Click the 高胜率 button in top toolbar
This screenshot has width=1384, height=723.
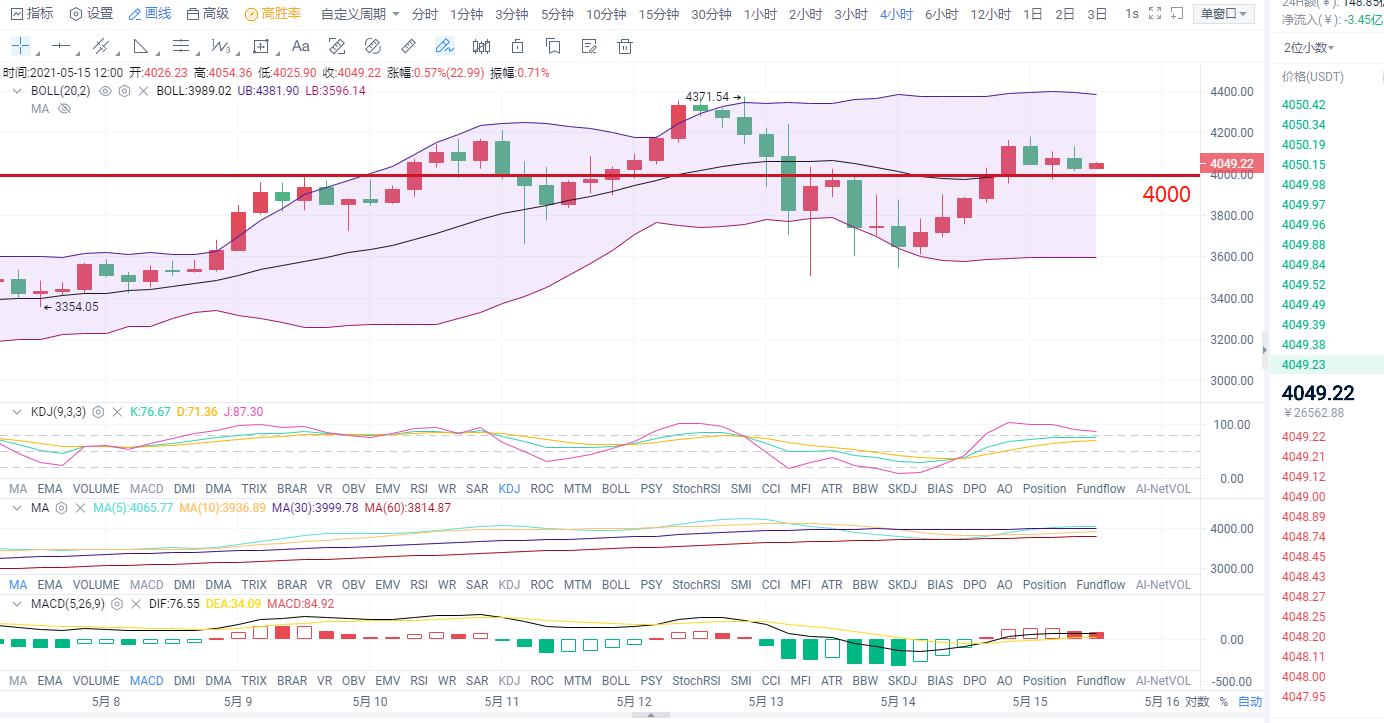tap(273, 14)
